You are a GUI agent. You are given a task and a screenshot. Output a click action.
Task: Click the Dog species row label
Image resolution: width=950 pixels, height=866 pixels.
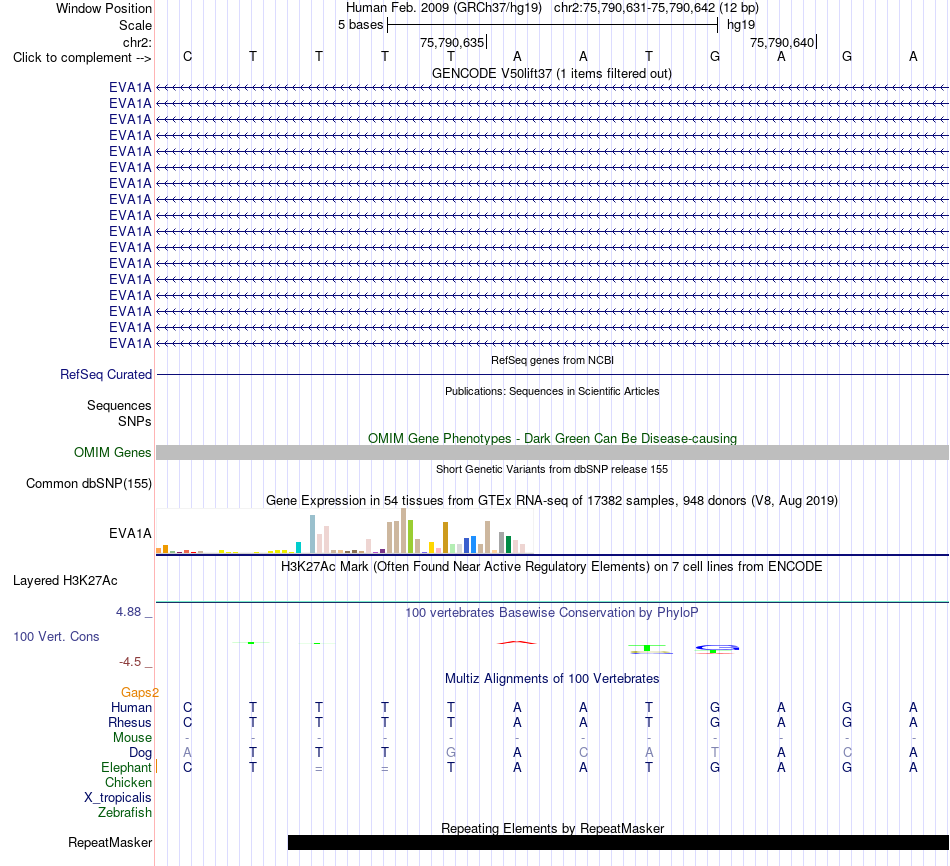click(x=140, y=753)
